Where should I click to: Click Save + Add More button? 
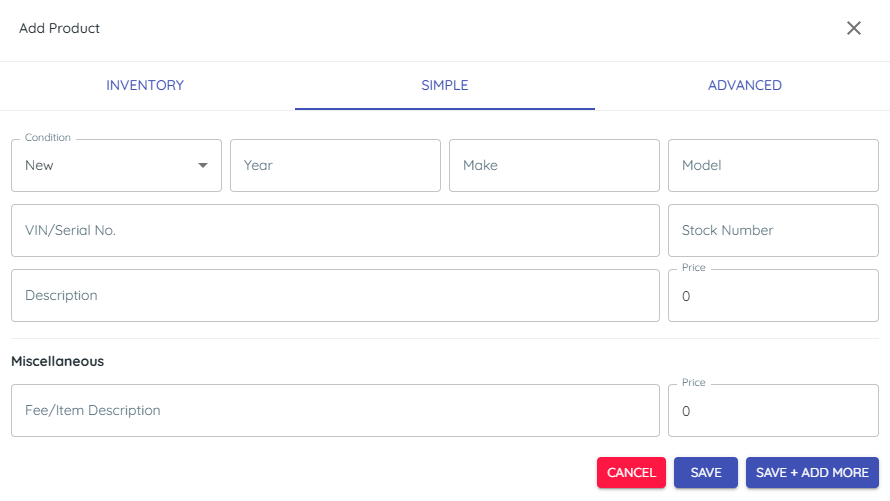(812, 473)
